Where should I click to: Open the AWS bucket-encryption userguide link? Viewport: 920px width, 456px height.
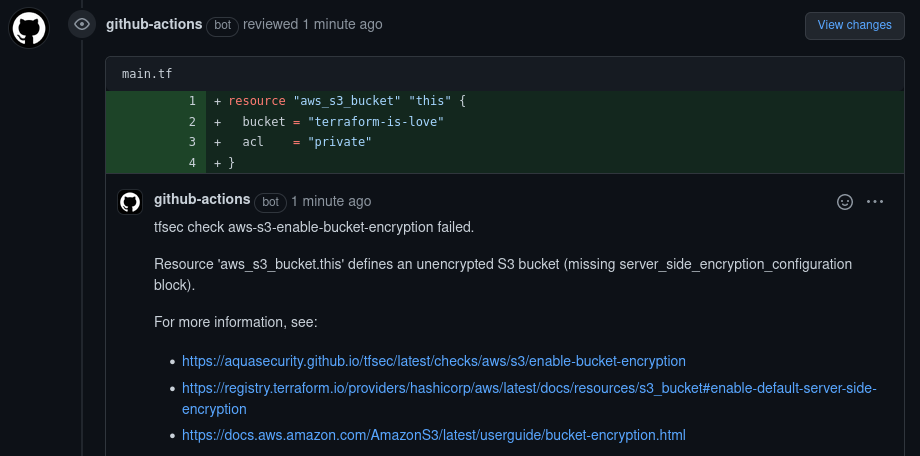434,435
